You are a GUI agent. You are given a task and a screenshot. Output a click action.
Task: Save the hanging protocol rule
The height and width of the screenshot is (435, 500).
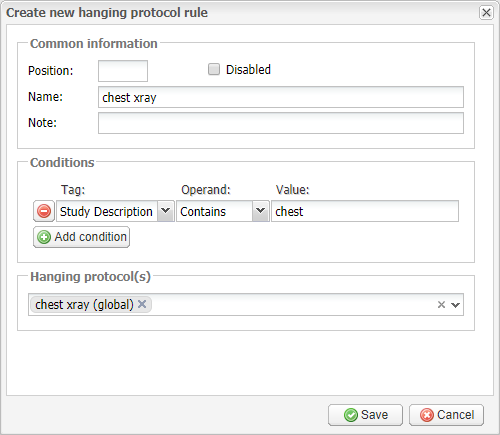[365, 415]
